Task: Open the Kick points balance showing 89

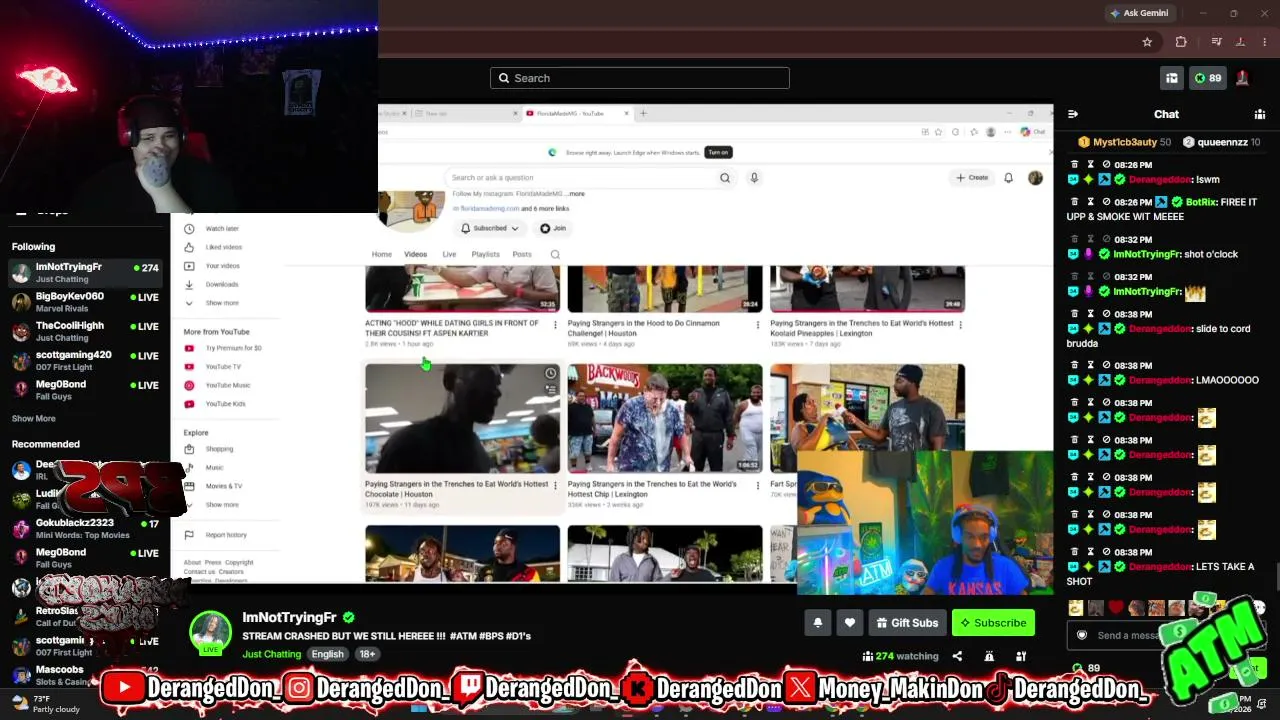Action: click(1207, 78)
